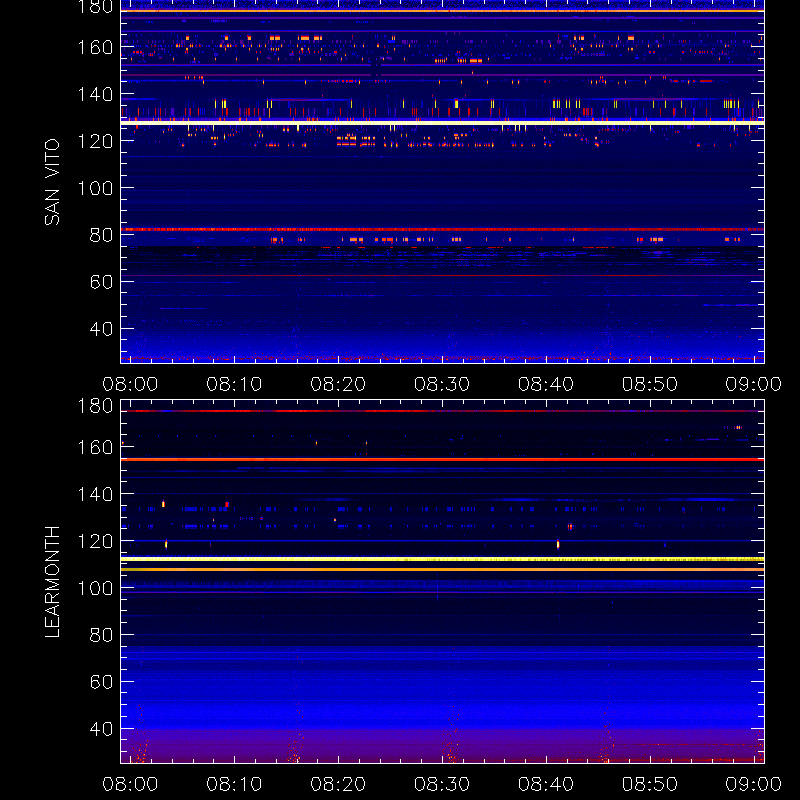
Task: Click the SAN VITO vertical axis title
Action: [52, 182]
